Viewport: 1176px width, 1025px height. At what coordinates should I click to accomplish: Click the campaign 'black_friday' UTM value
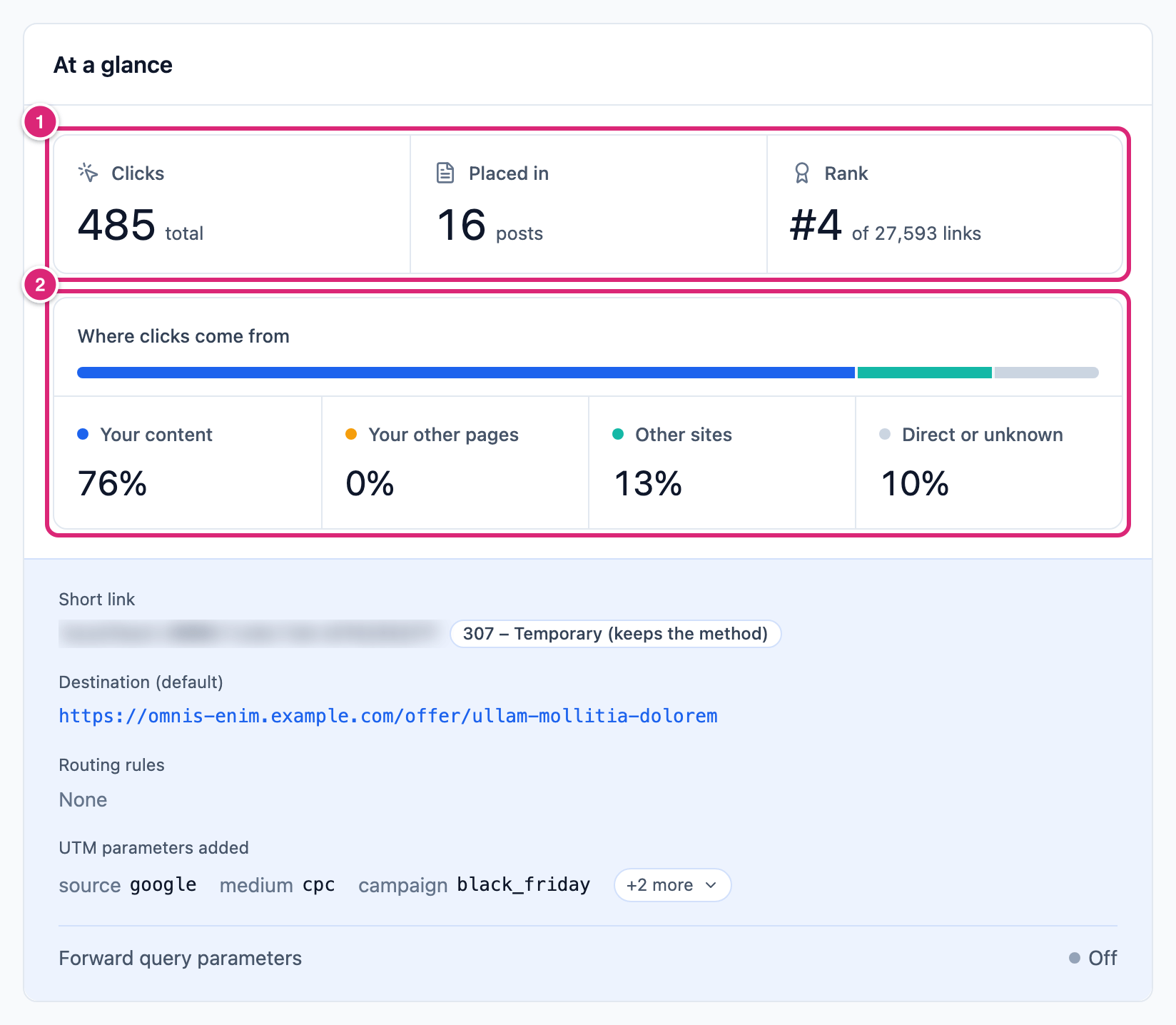coord(524,885)
